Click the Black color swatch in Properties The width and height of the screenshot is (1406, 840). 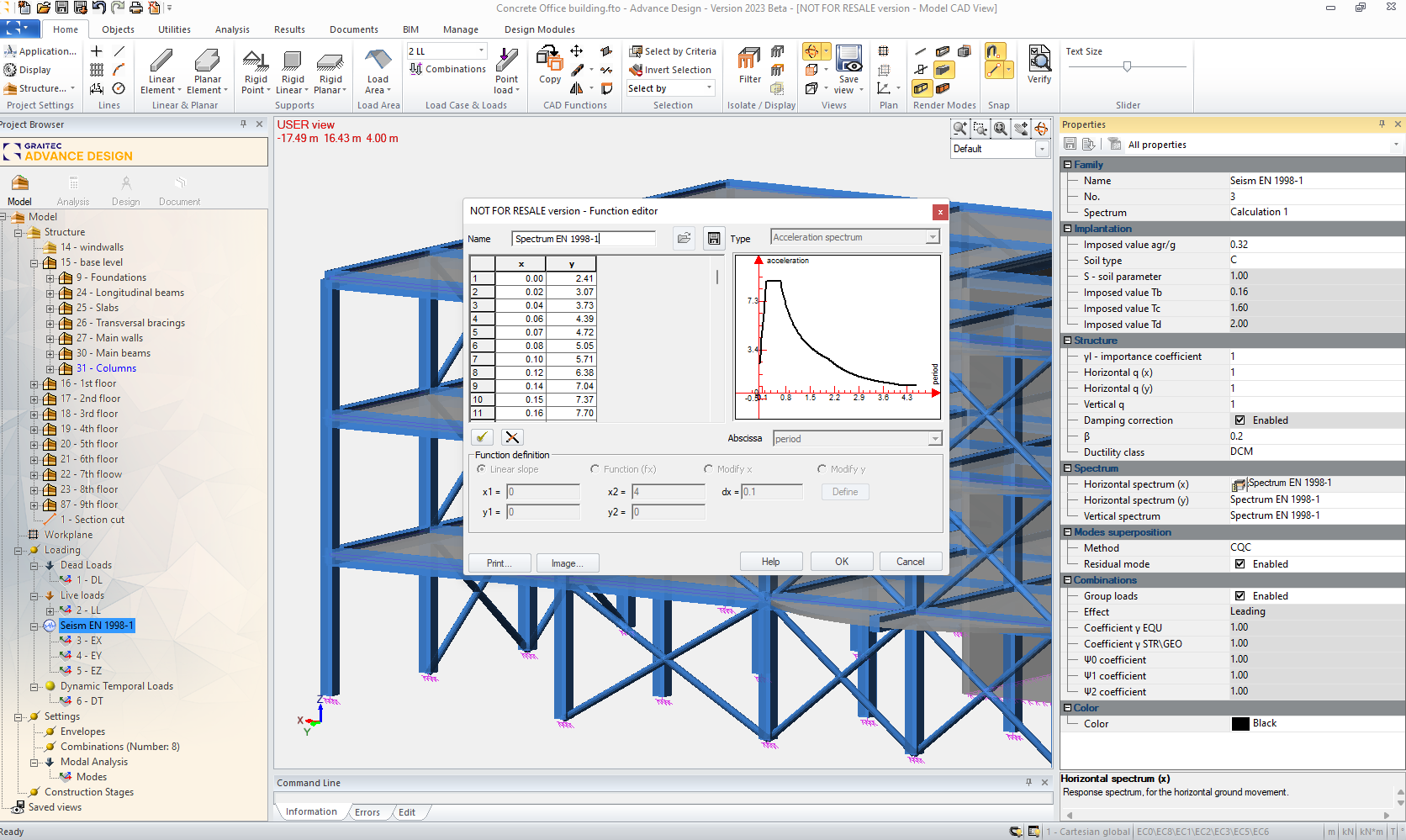[x=1240, y=724]
